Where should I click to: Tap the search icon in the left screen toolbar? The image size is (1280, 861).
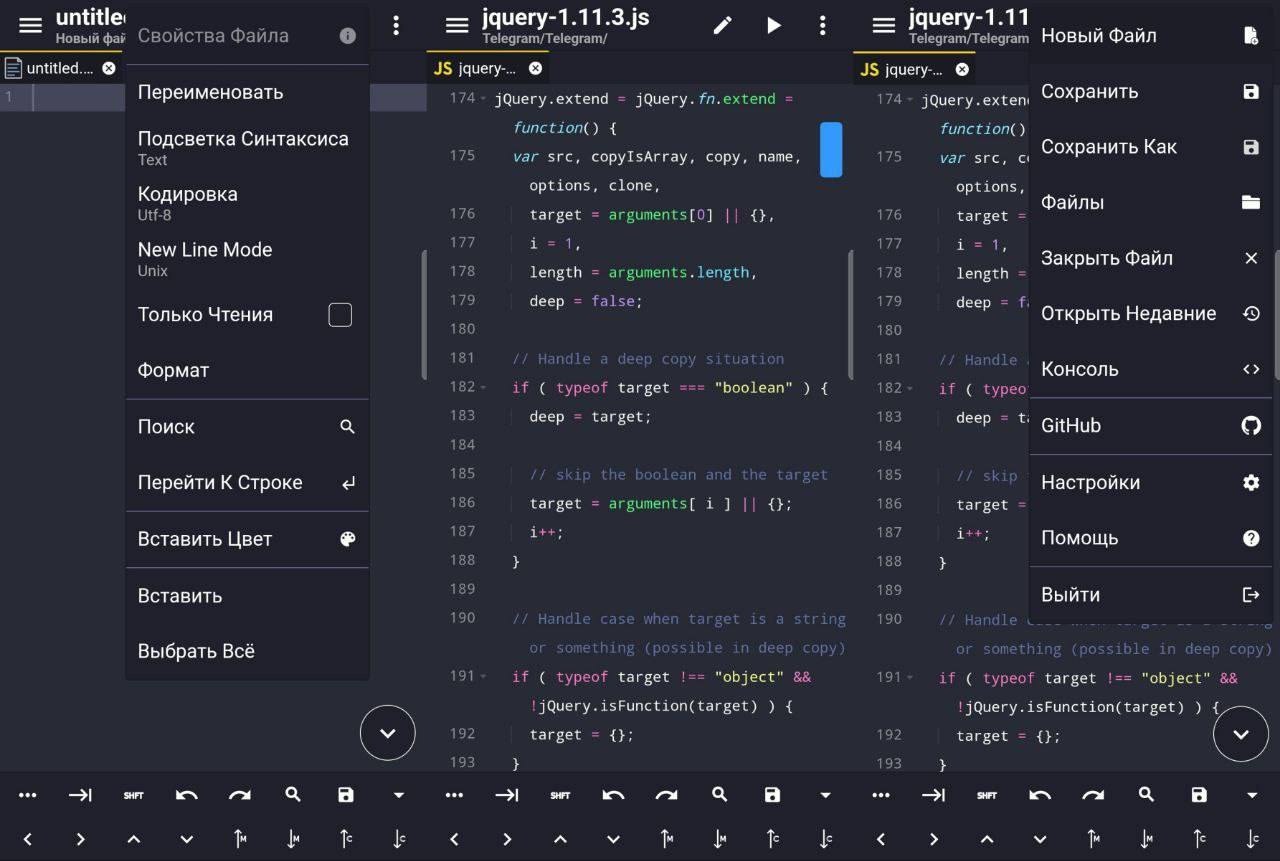[x=293, y=795]
